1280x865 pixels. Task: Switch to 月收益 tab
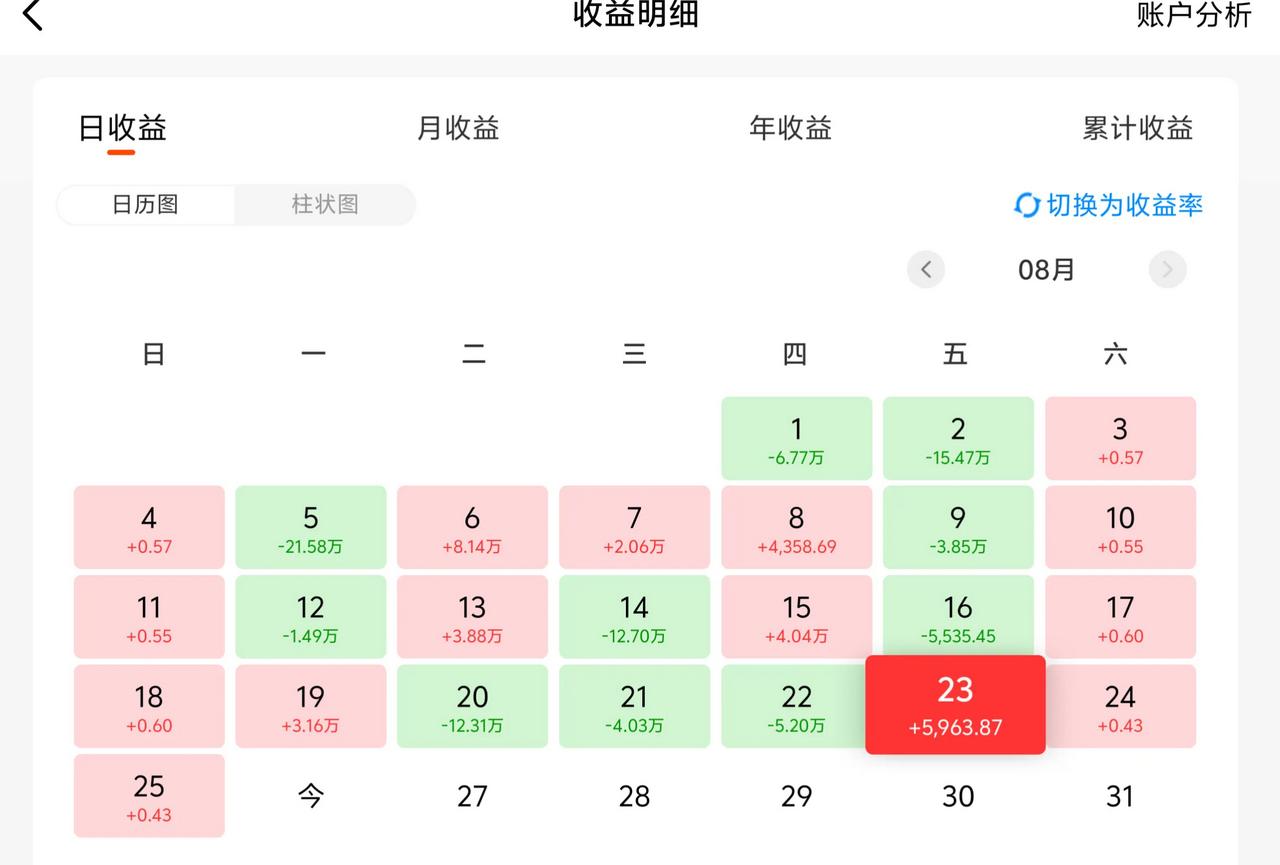point(458,128)
